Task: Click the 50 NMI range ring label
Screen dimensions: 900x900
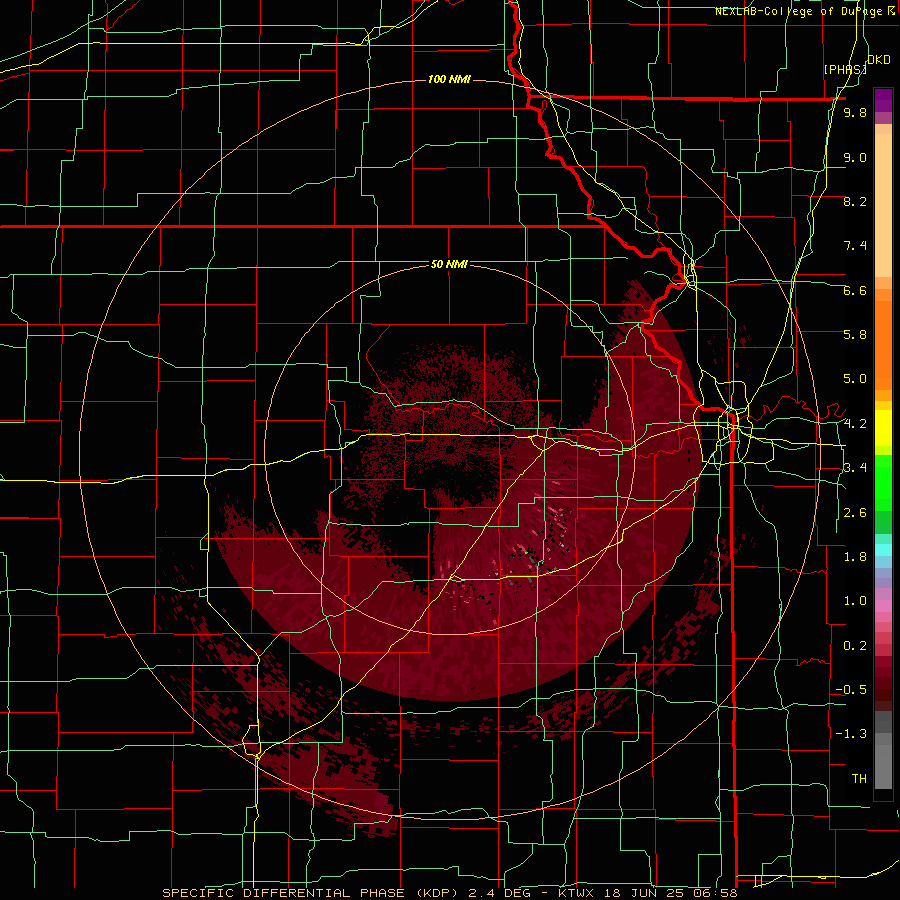Action: pyautogui.click(x=449, y=264)
